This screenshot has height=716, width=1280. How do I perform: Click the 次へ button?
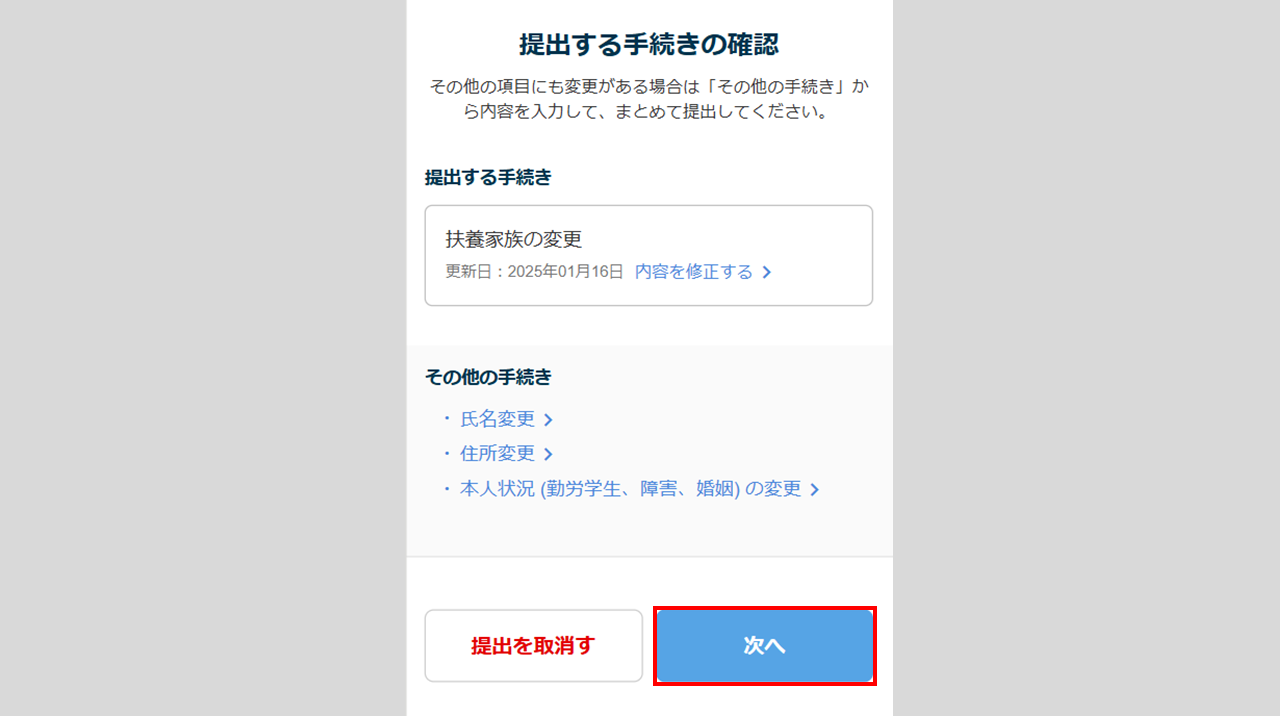click(764, 646)
